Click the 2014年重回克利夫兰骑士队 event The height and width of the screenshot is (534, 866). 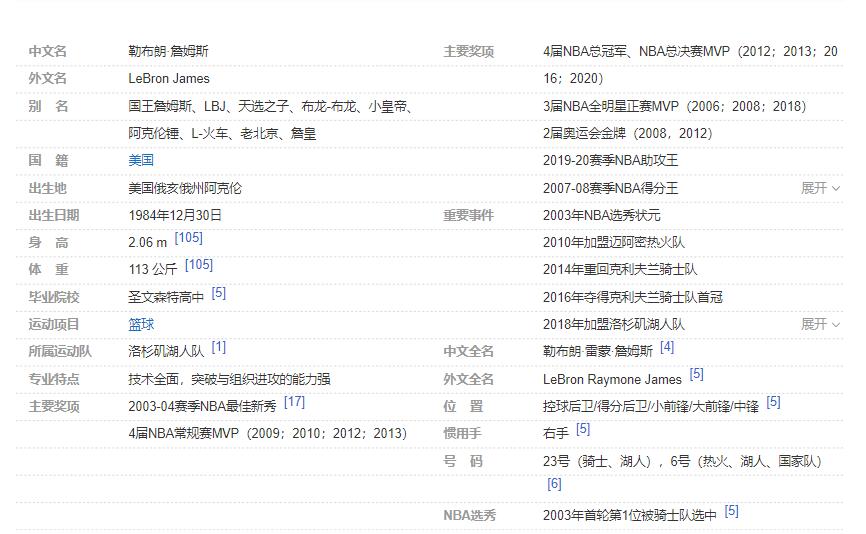coord(620,269)
